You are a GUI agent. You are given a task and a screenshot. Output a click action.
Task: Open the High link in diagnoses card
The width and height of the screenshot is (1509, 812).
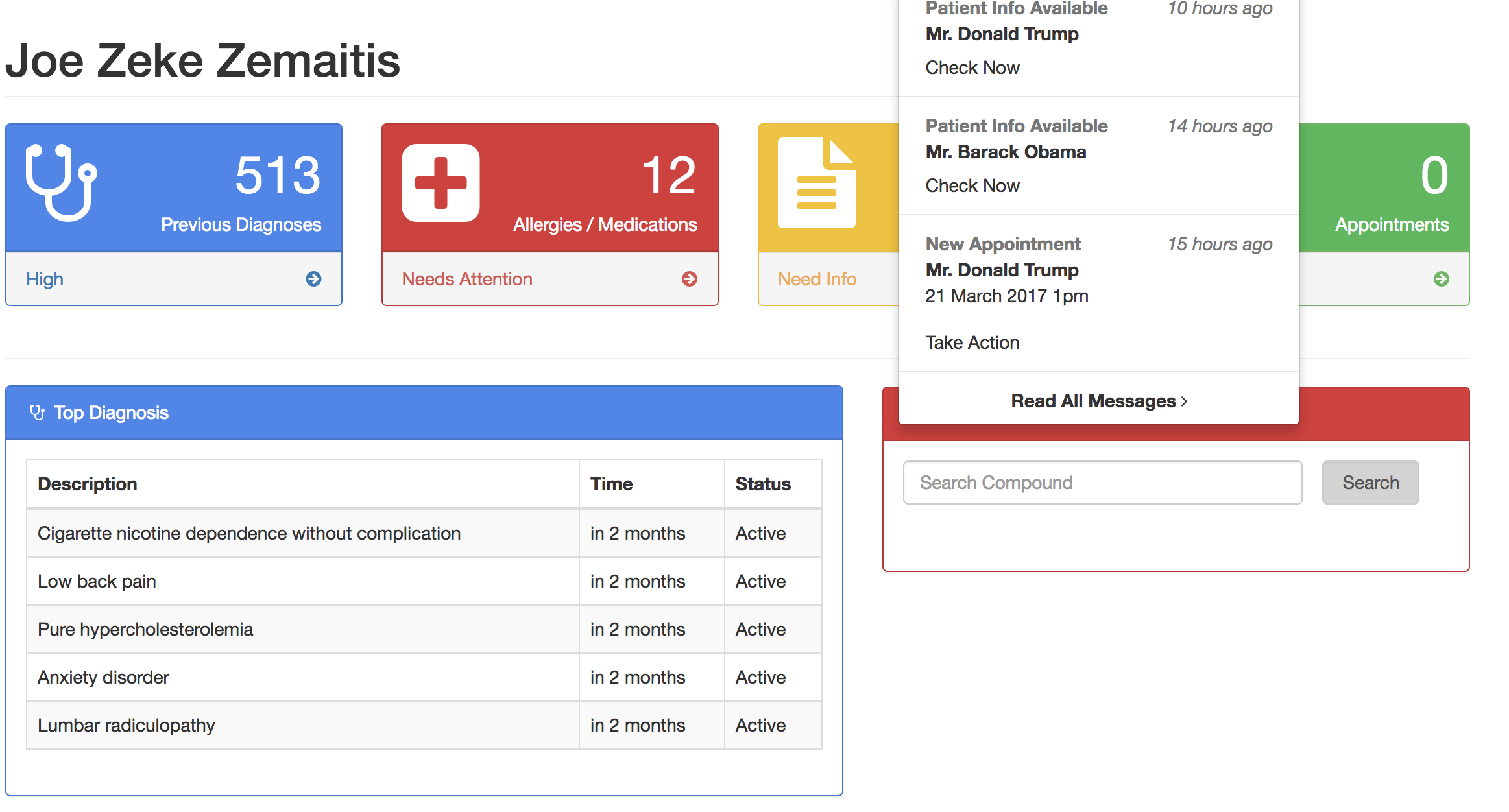[45, 279]
